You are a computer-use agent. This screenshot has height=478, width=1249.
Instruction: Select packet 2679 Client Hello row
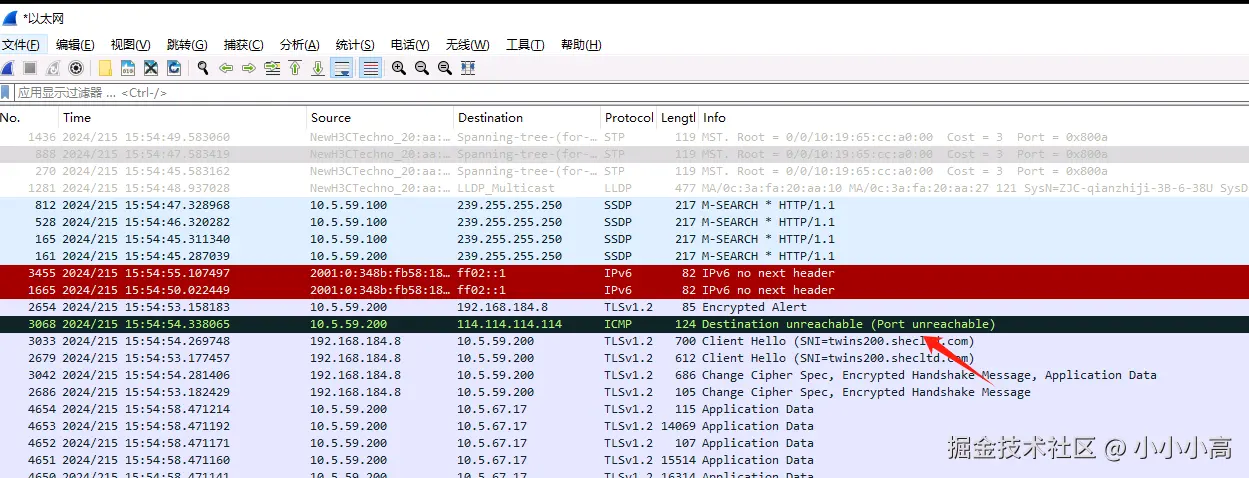point(624,358)
